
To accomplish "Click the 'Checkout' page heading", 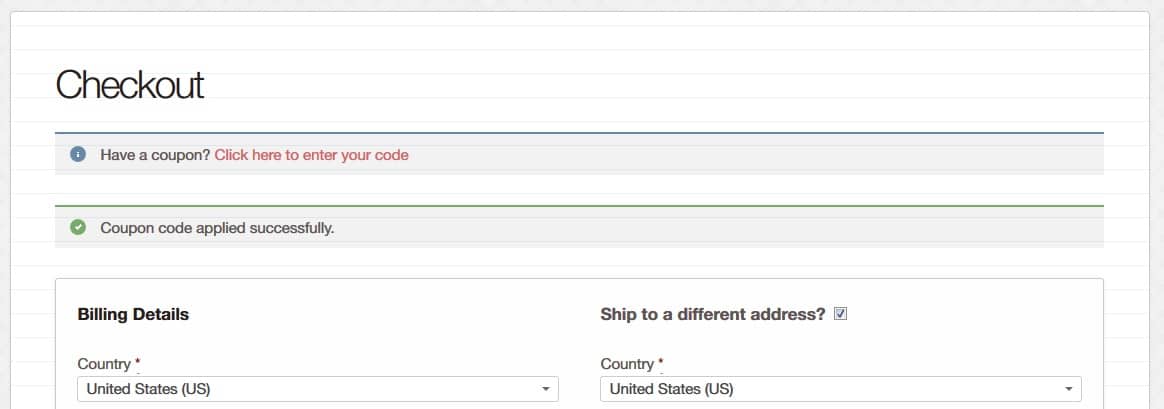I will tap(130, 85).
